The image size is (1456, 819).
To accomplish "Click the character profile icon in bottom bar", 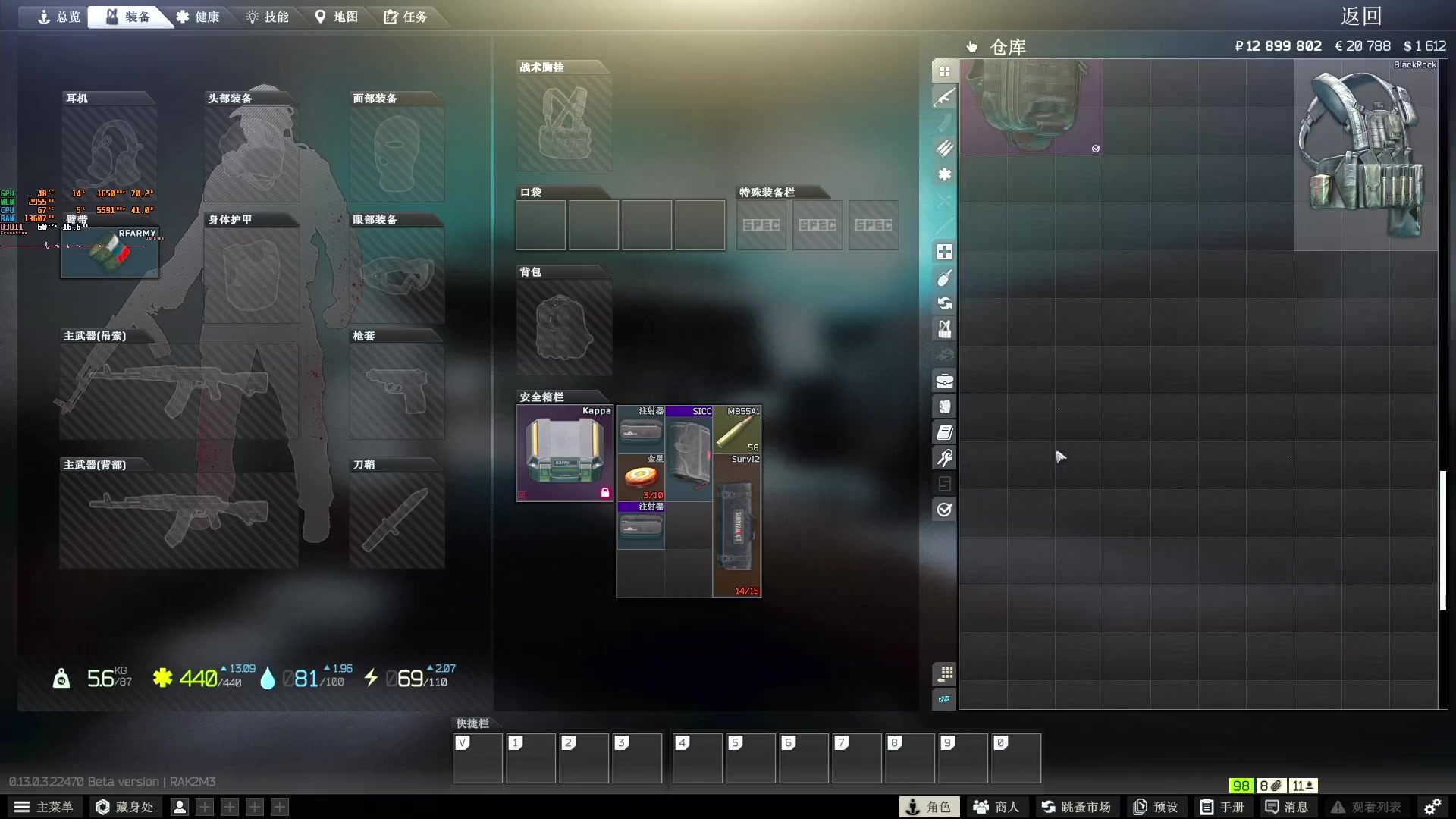I will point(180,807).
